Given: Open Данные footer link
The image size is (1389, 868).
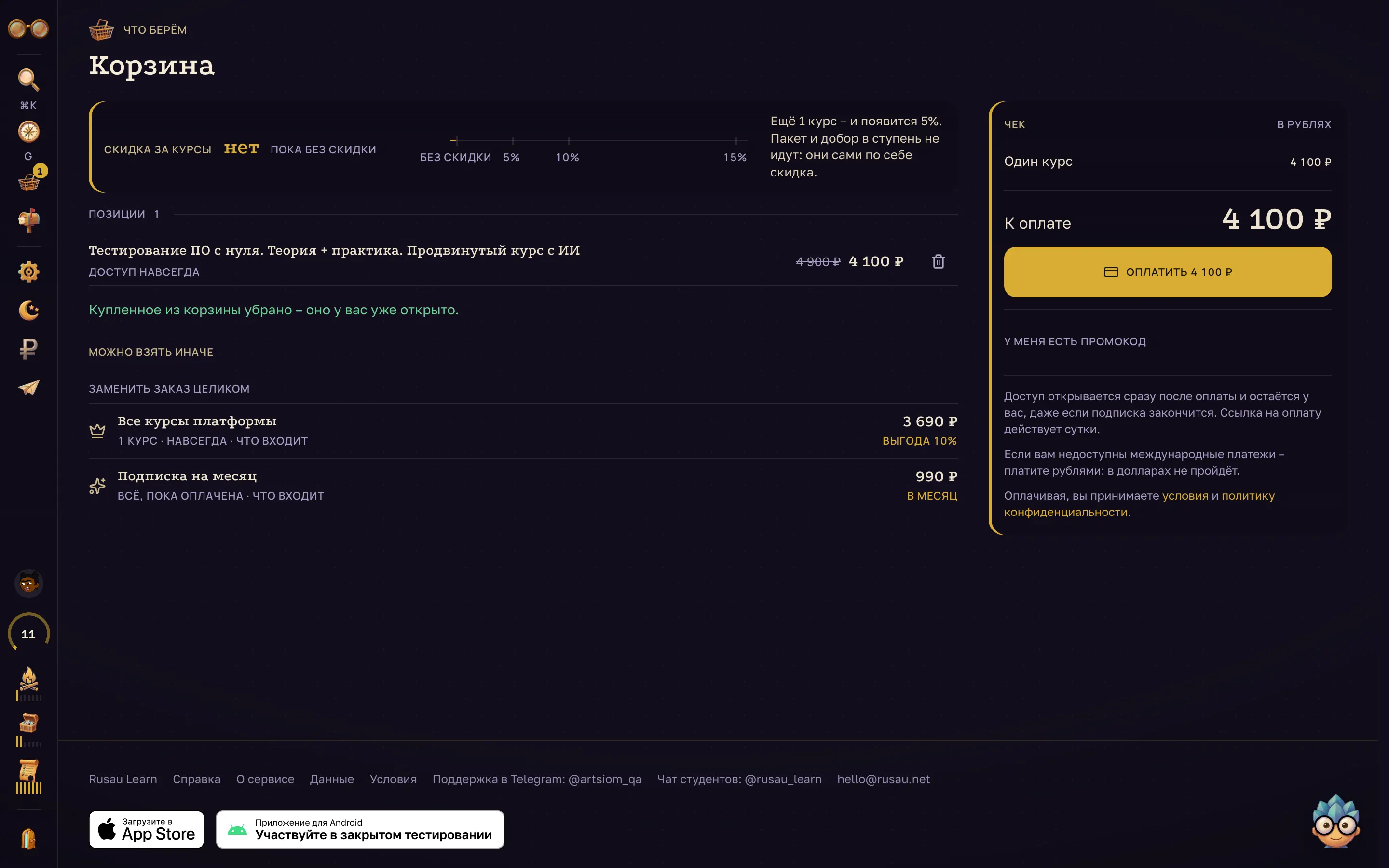Looking at the screenshot, I should (332, 779).
